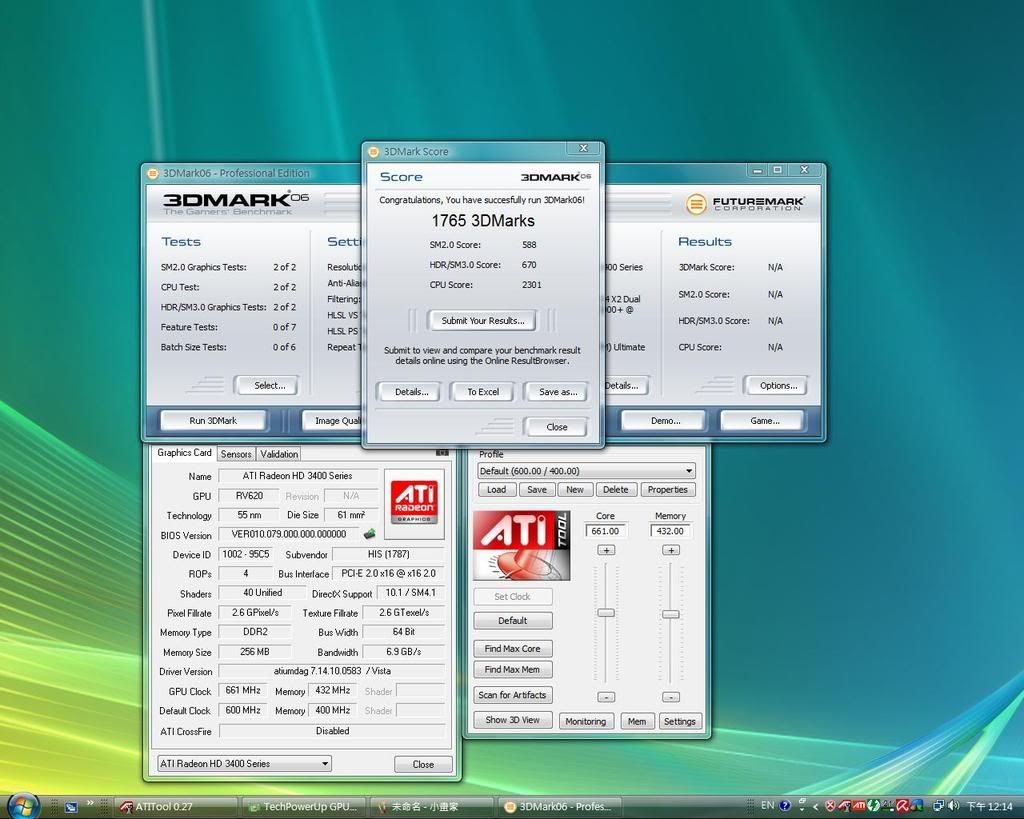Click the Core value field showing 661.00
1024x819 pixels.
605,531
